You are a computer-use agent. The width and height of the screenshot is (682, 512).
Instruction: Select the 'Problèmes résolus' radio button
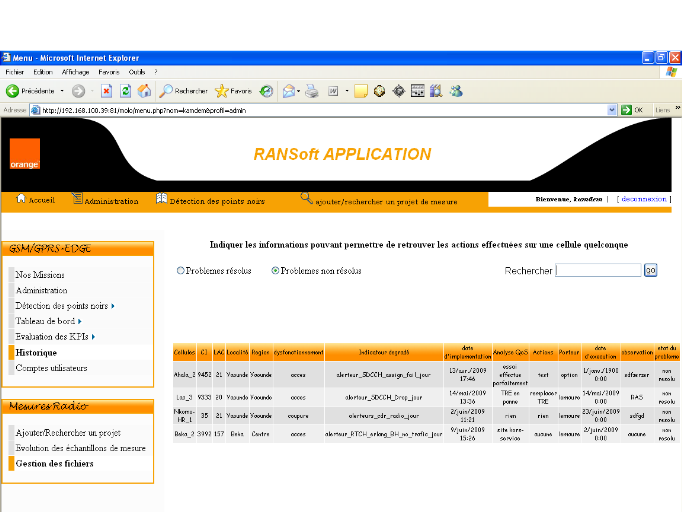click(x=181, y=270)
